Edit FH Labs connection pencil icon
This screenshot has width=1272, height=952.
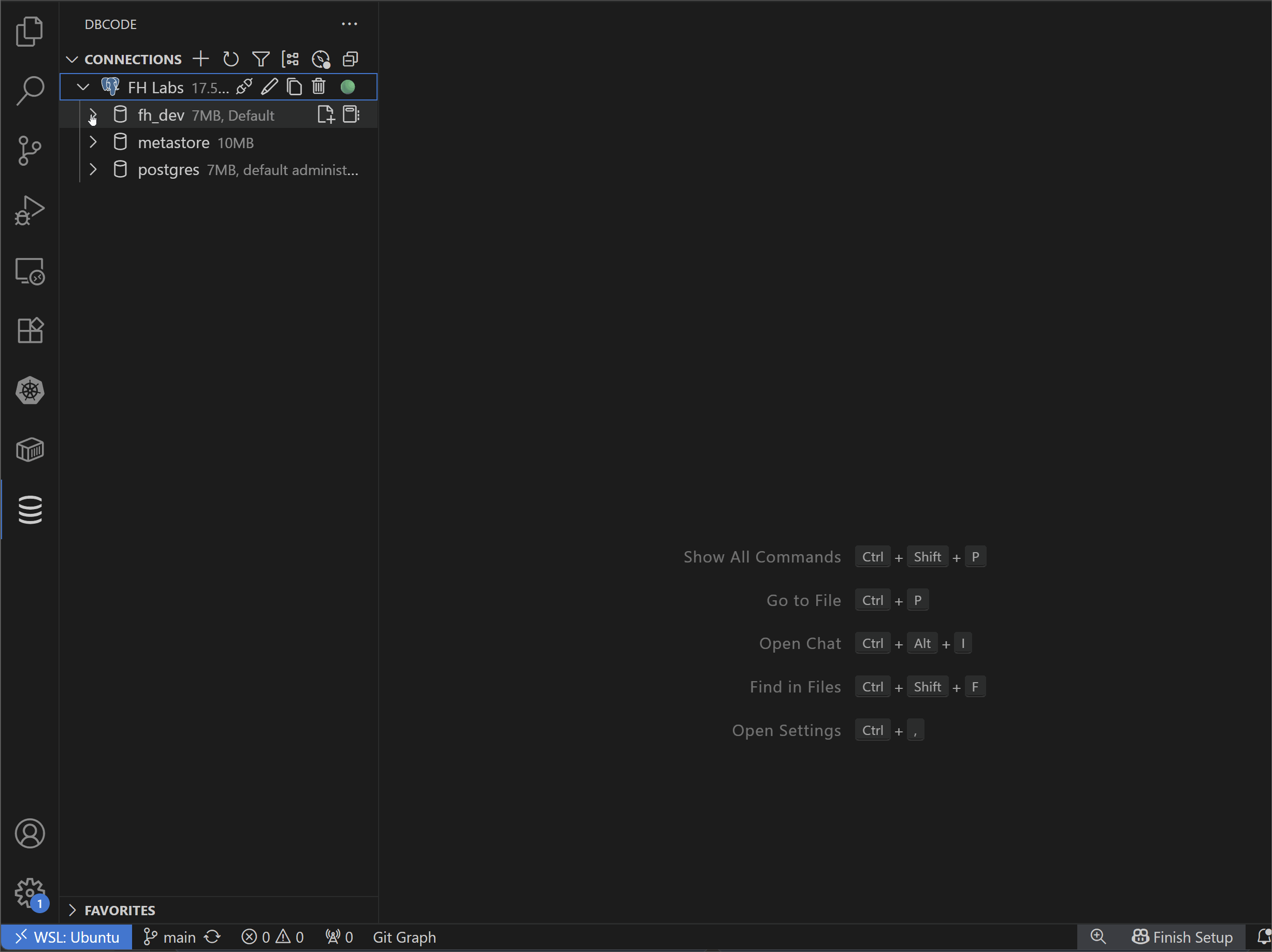pos(269,87)
